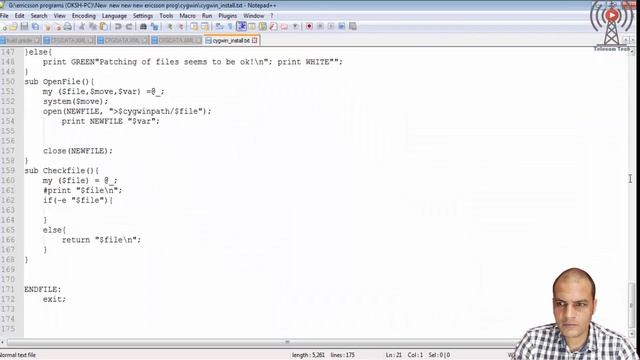Click the 'lines : 175' status bar entry

click(x=342, y=355)
